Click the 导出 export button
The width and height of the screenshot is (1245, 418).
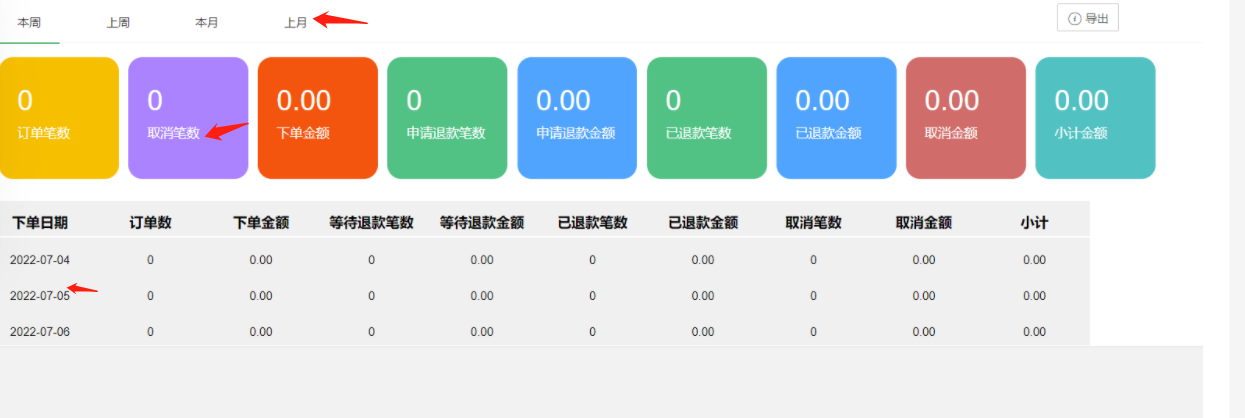(x=1088, y=18)
